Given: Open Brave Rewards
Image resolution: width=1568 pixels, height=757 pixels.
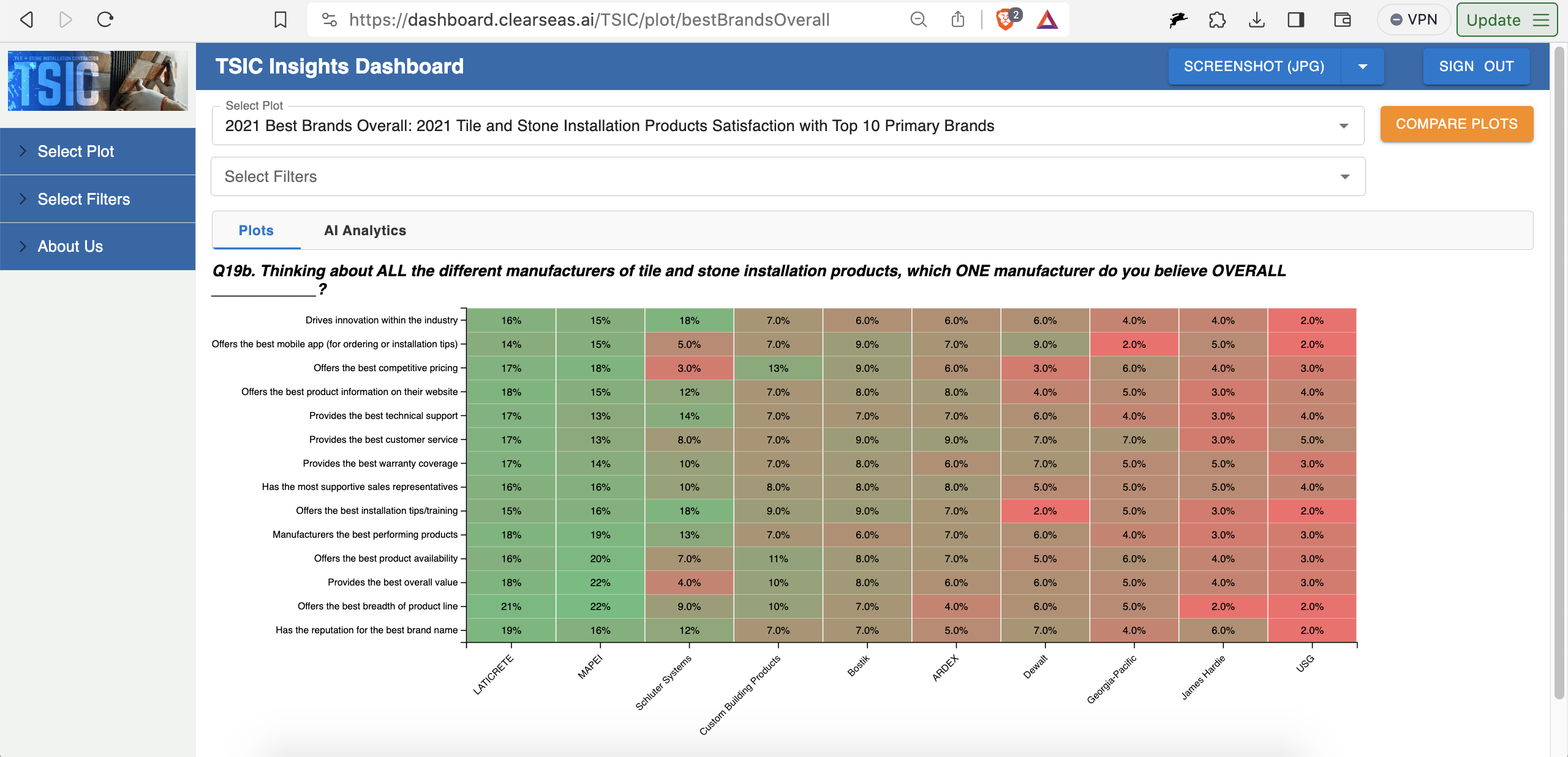Looking at the screenshot, I should coord(1047,19).
